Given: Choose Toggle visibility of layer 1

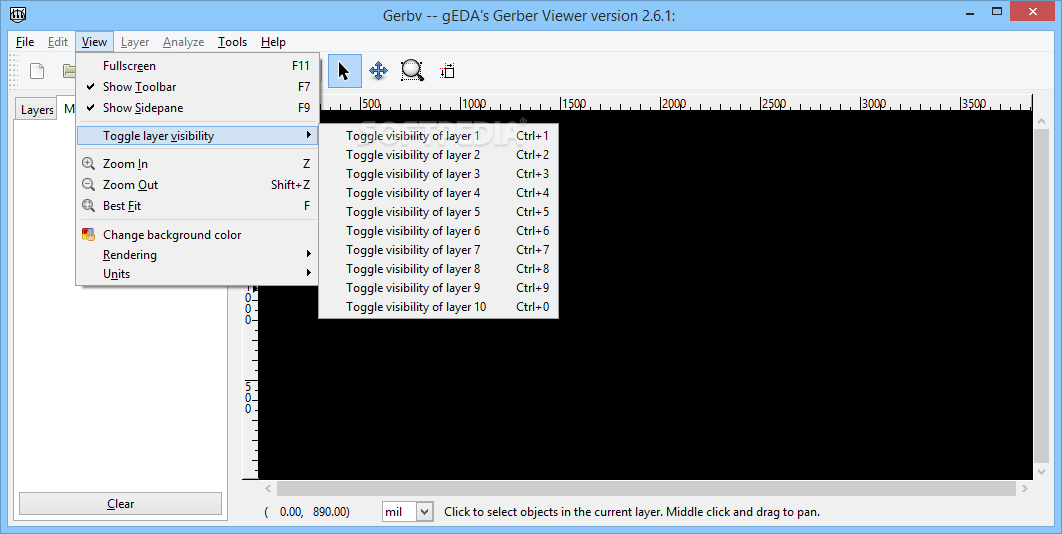Looking at the screenshot, I should click(439, 136).
